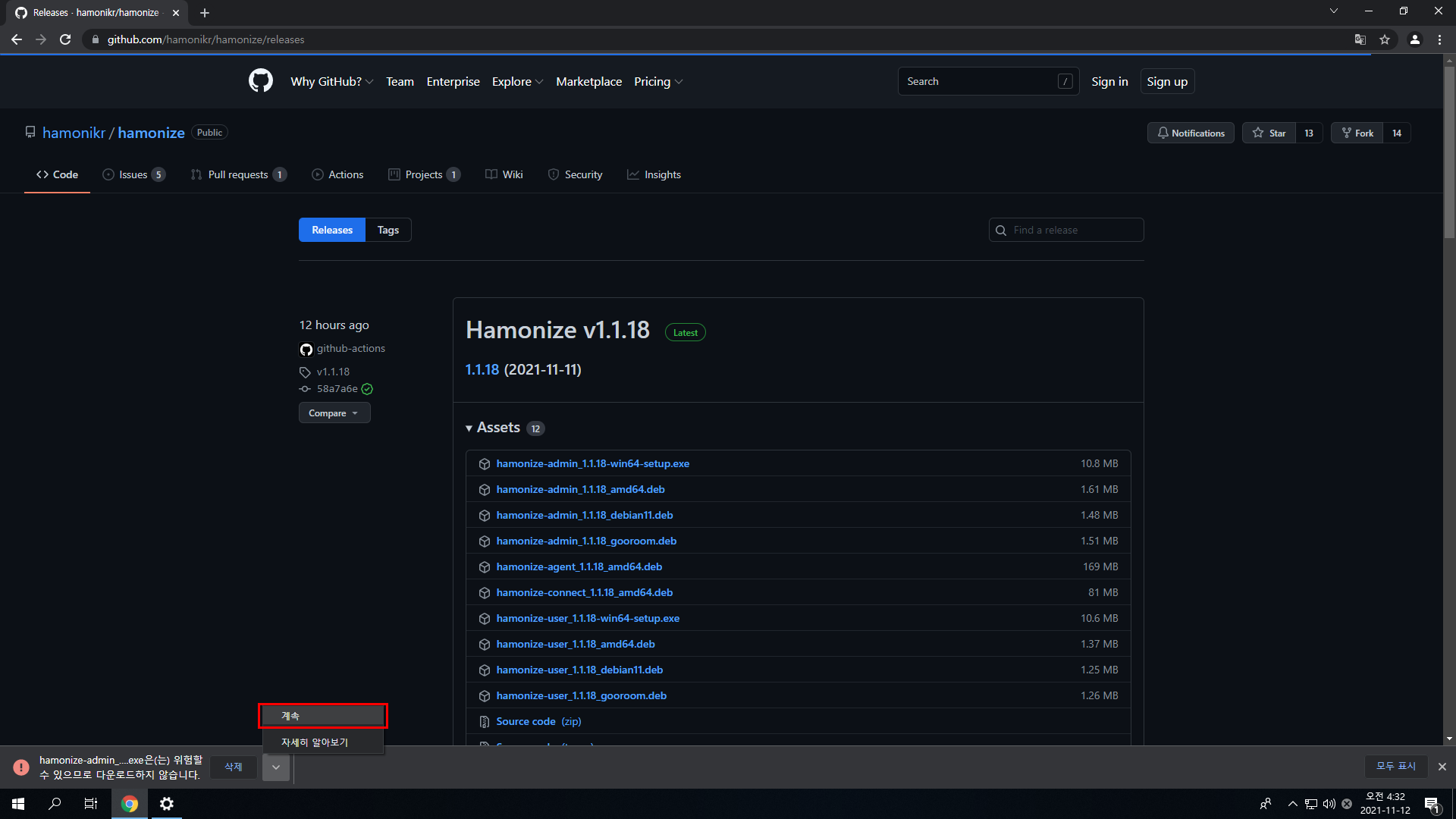The height and width of the screenshot is (819, 1456).
Task: Open the Code tab
Action: [x=57, y=174]
